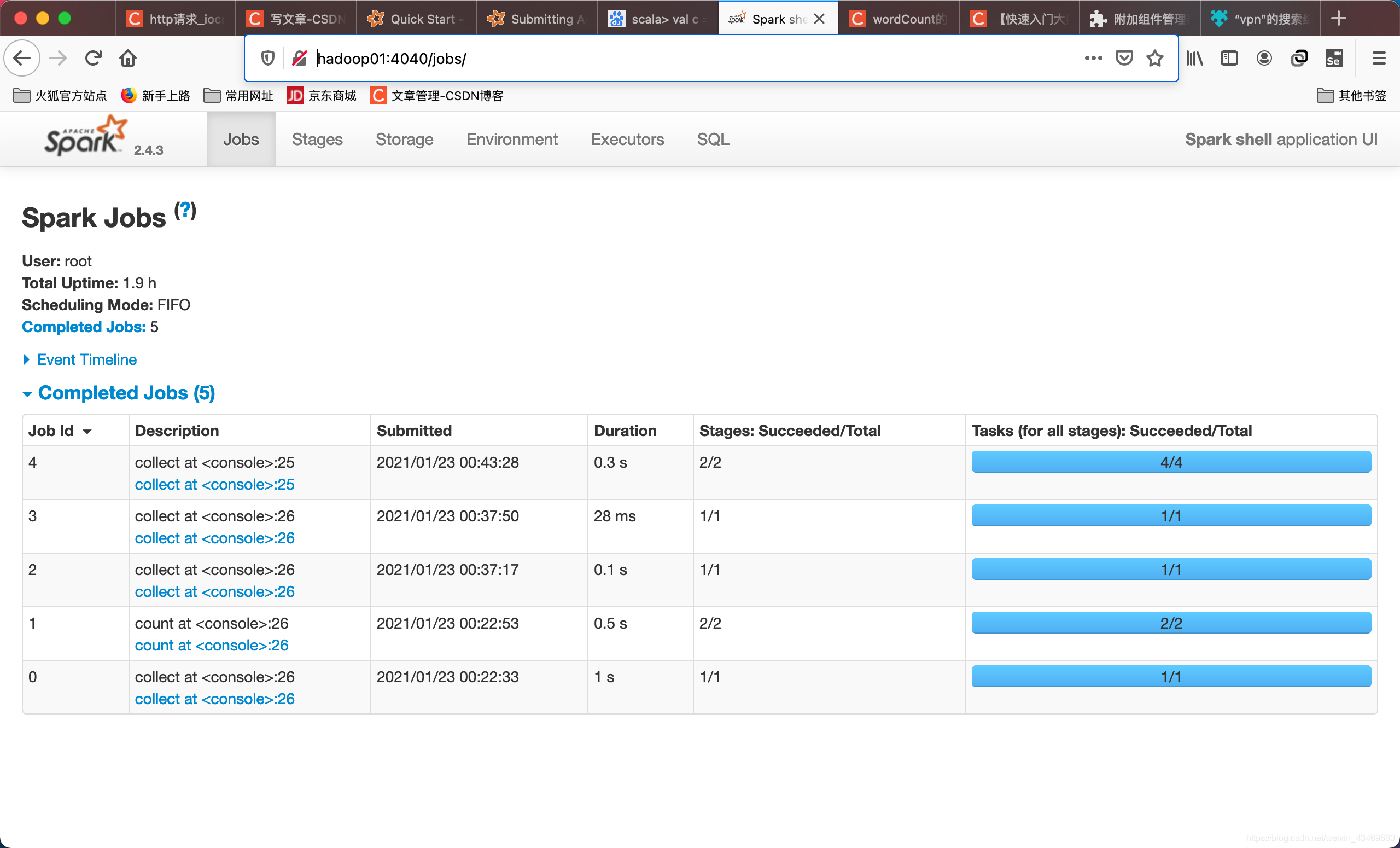Click the 28 ms duration cell
This screenshot has height=848, width=1400.
pyautogui.click(x=640, y=526)
